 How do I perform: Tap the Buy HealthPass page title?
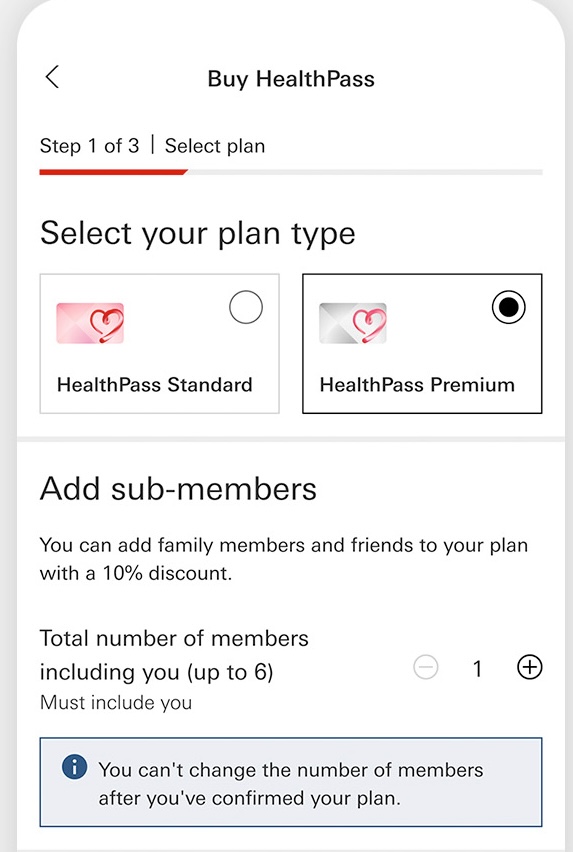[291, 79]
